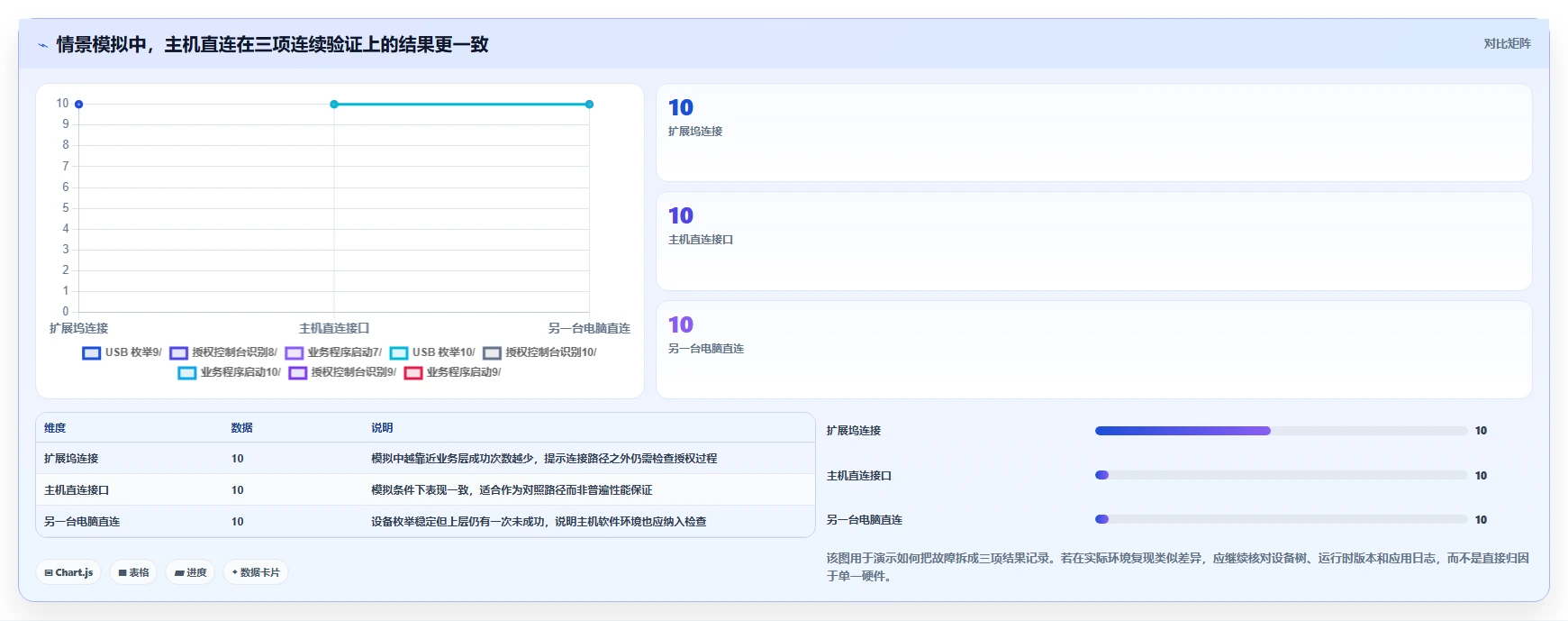Toggle the 授权控制台识别9/ legend item
The image size is (1568, 621).
343,372
